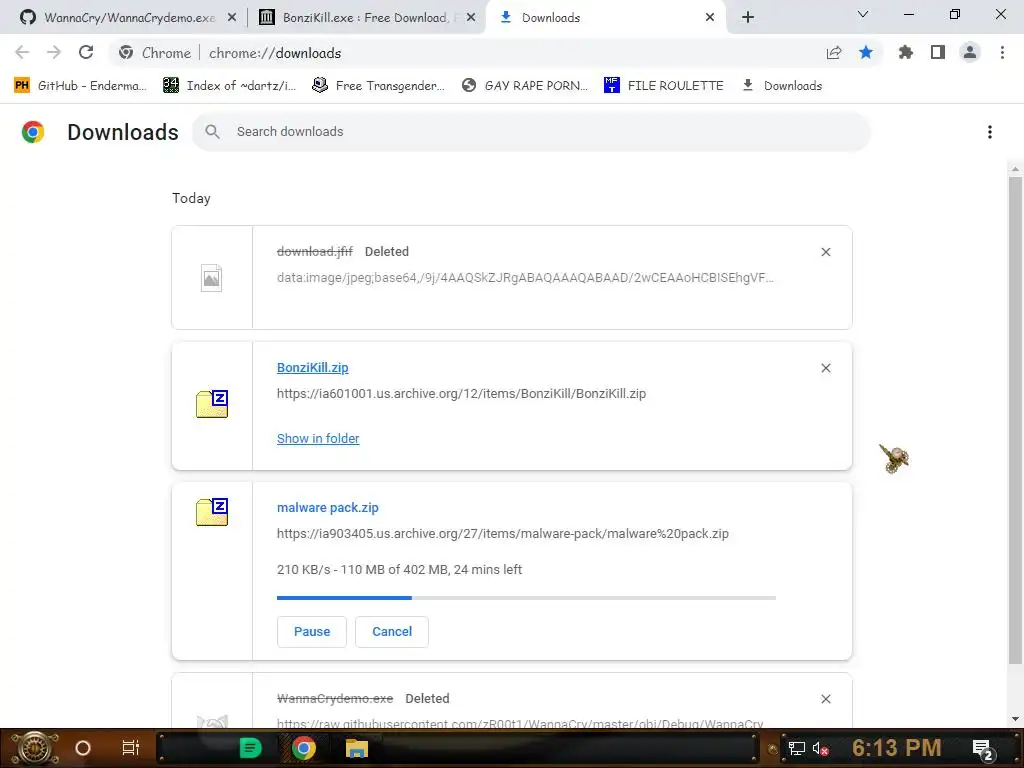Open File Explorer from the taskbar
Viewport: 1024px width, 768px height.
[357, 748]
